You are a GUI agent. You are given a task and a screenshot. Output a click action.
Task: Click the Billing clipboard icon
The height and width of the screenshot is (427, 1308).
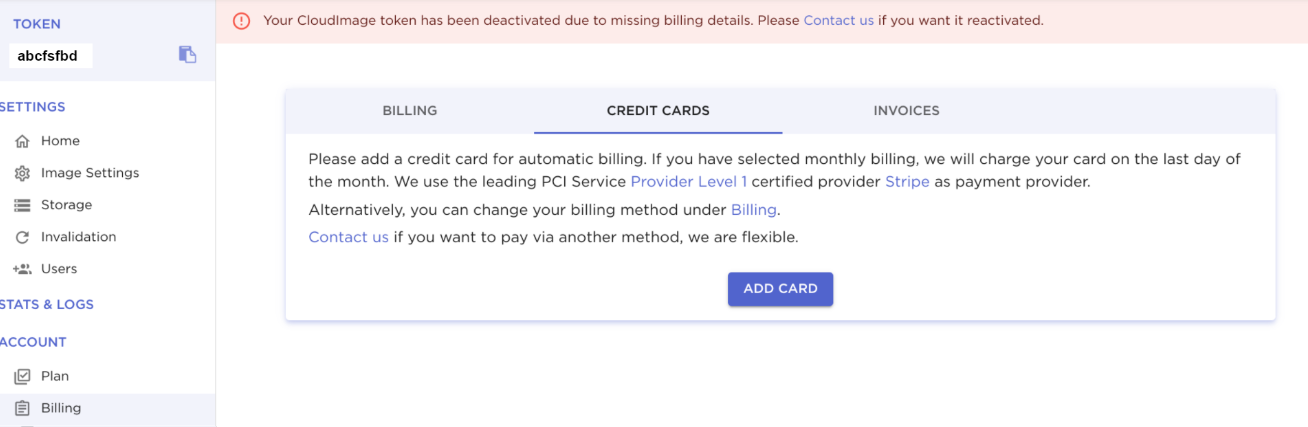click(x=22, y=408)
